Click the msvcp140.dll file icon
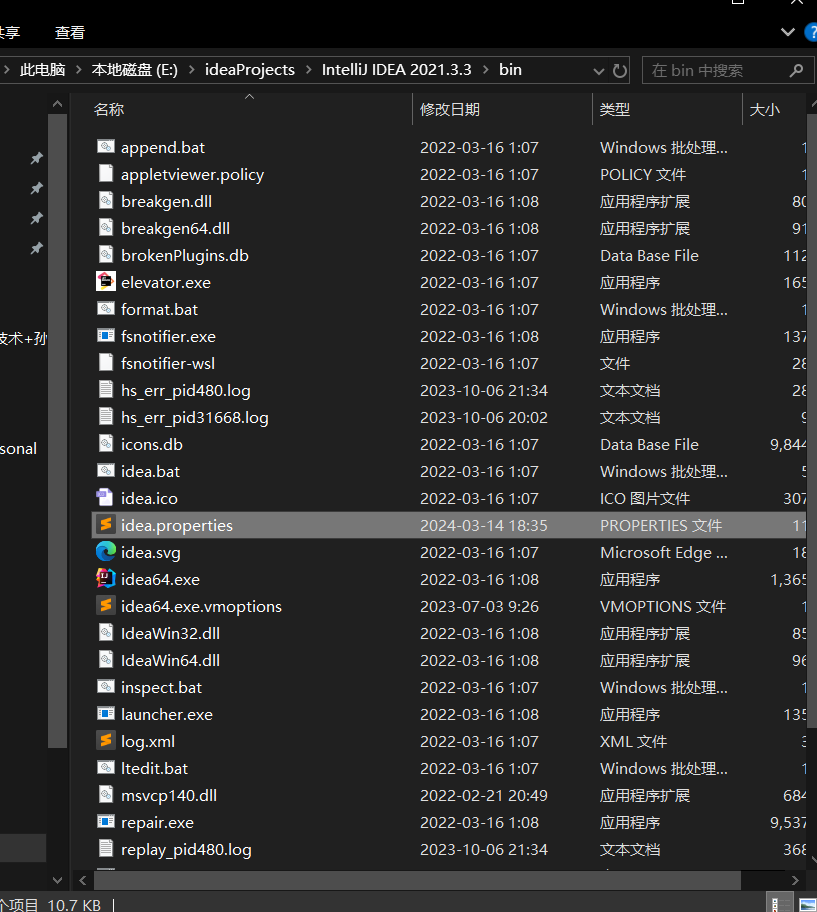This screenshot has width=817, height=912. 105,795
